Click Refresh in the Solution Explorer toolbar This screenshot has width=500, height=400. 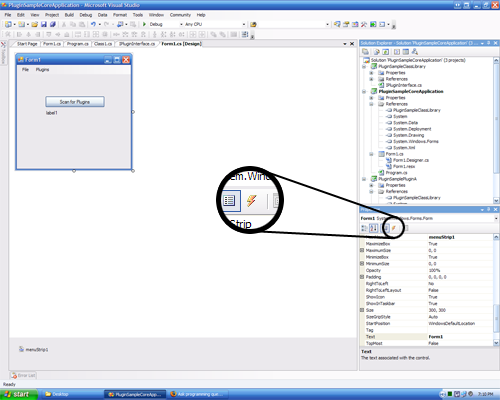386,52
